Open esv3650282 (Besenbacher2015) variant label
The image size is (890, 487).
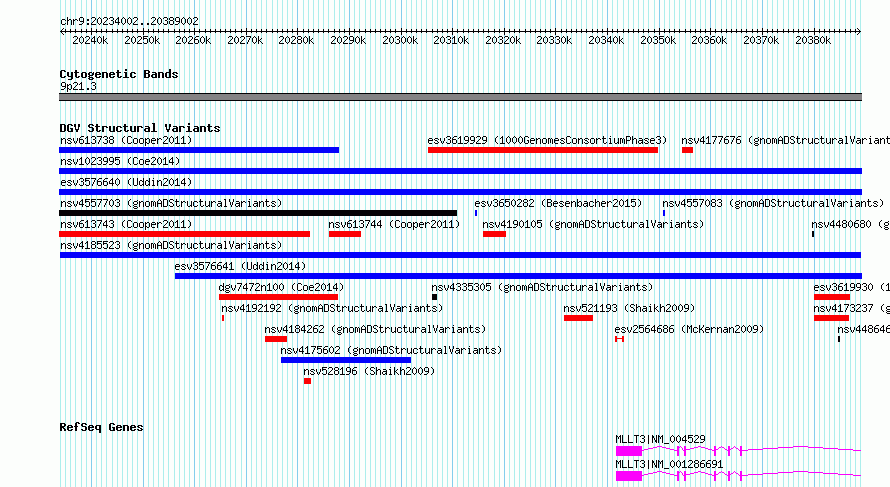point(558,203)
